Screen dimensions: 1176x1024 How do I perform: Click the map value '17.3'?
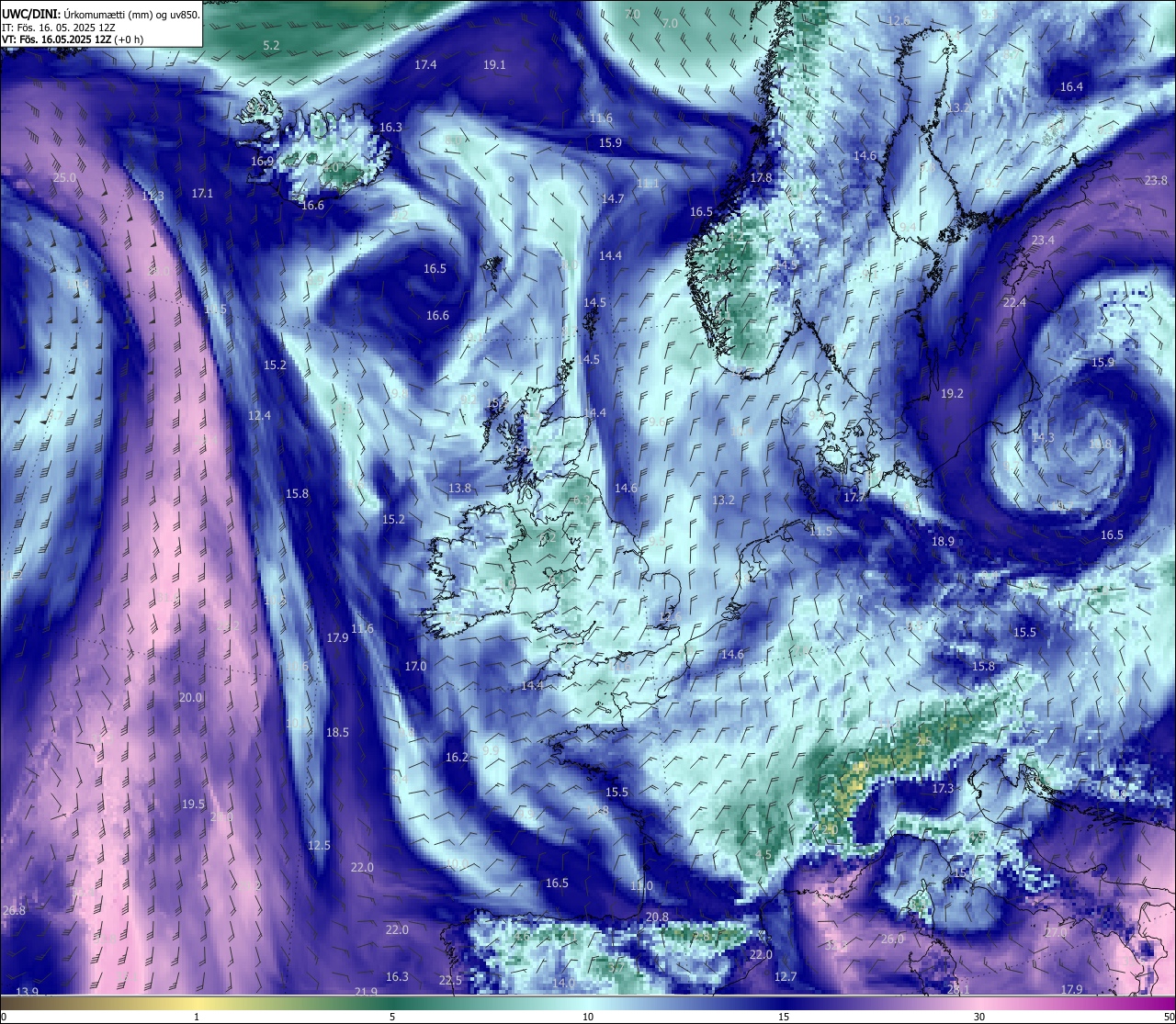tap(943, 789)
